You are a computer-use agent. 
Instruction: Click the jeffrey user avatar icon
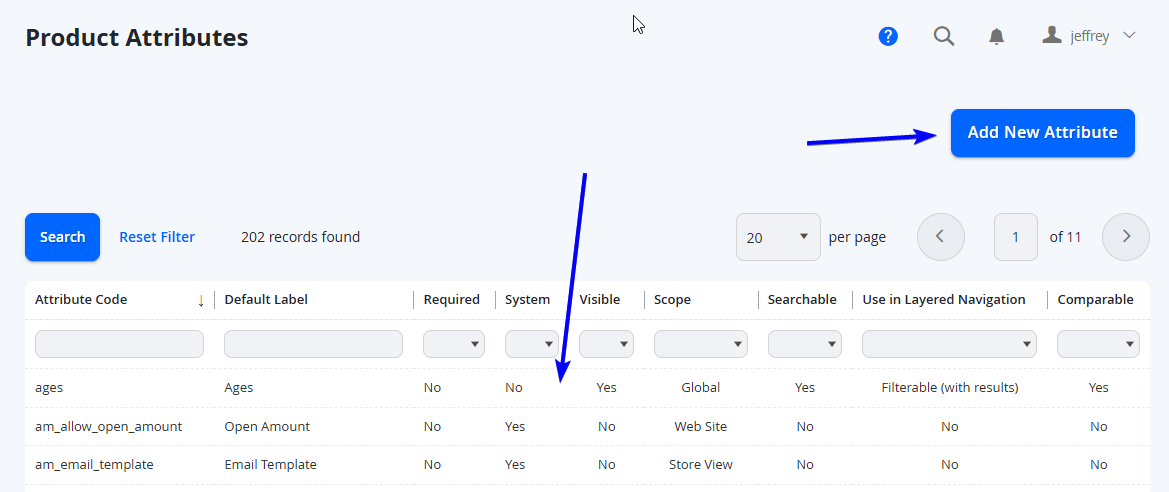pos(1052,34)
